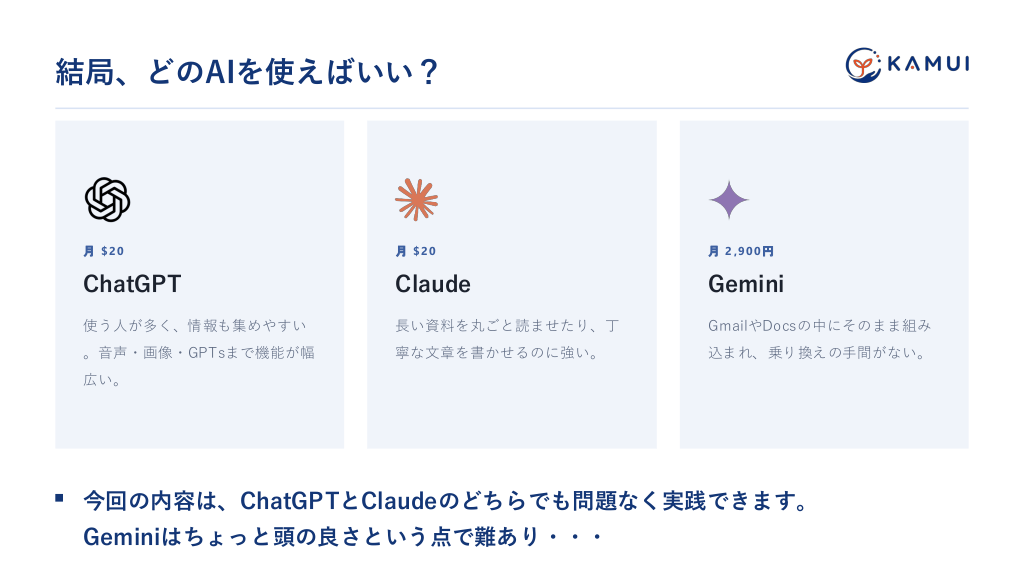Click Gemini description starting GmailやDocs

(820, 339)
